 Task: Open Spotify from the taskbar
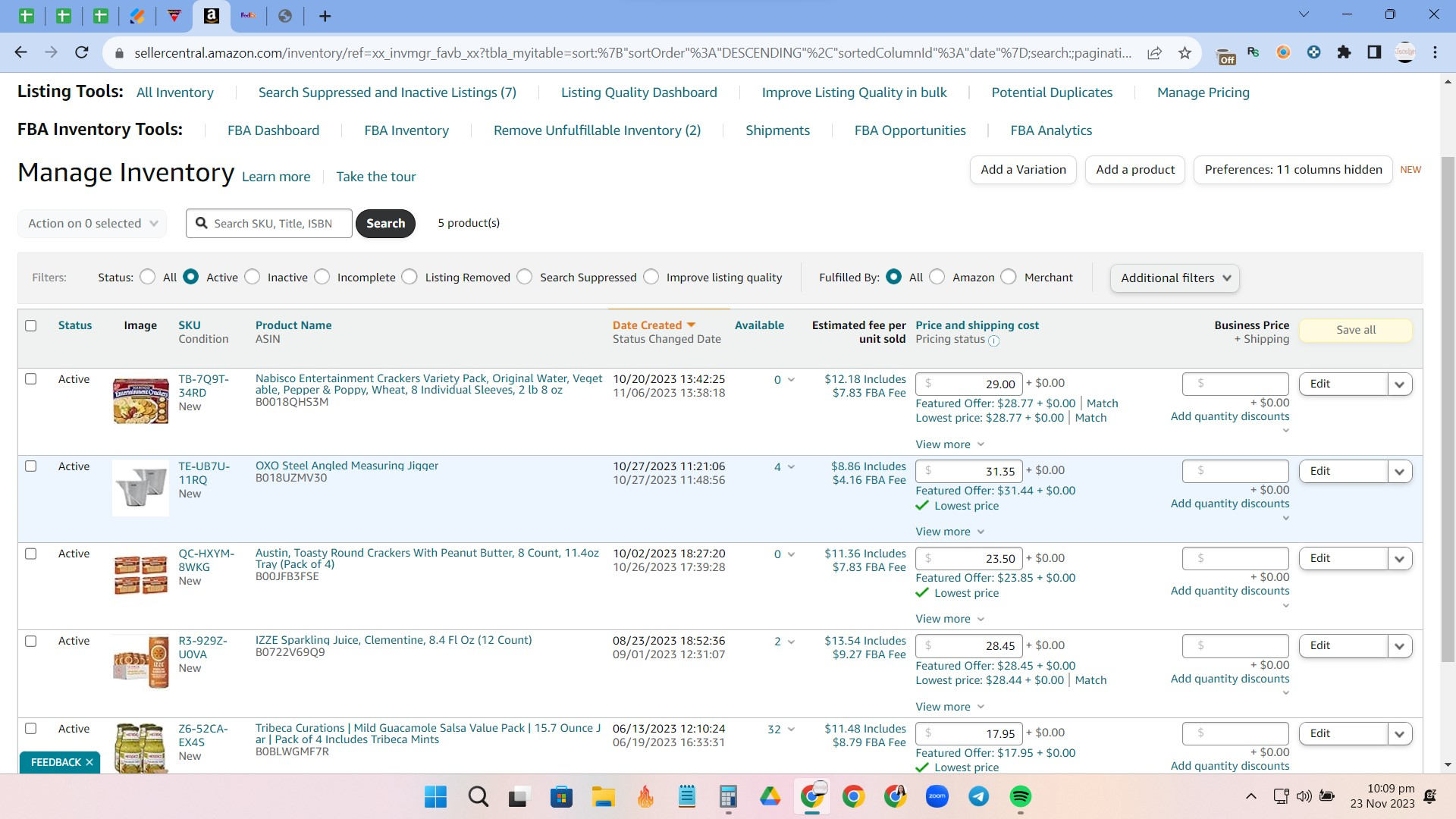coord(1021,796)
